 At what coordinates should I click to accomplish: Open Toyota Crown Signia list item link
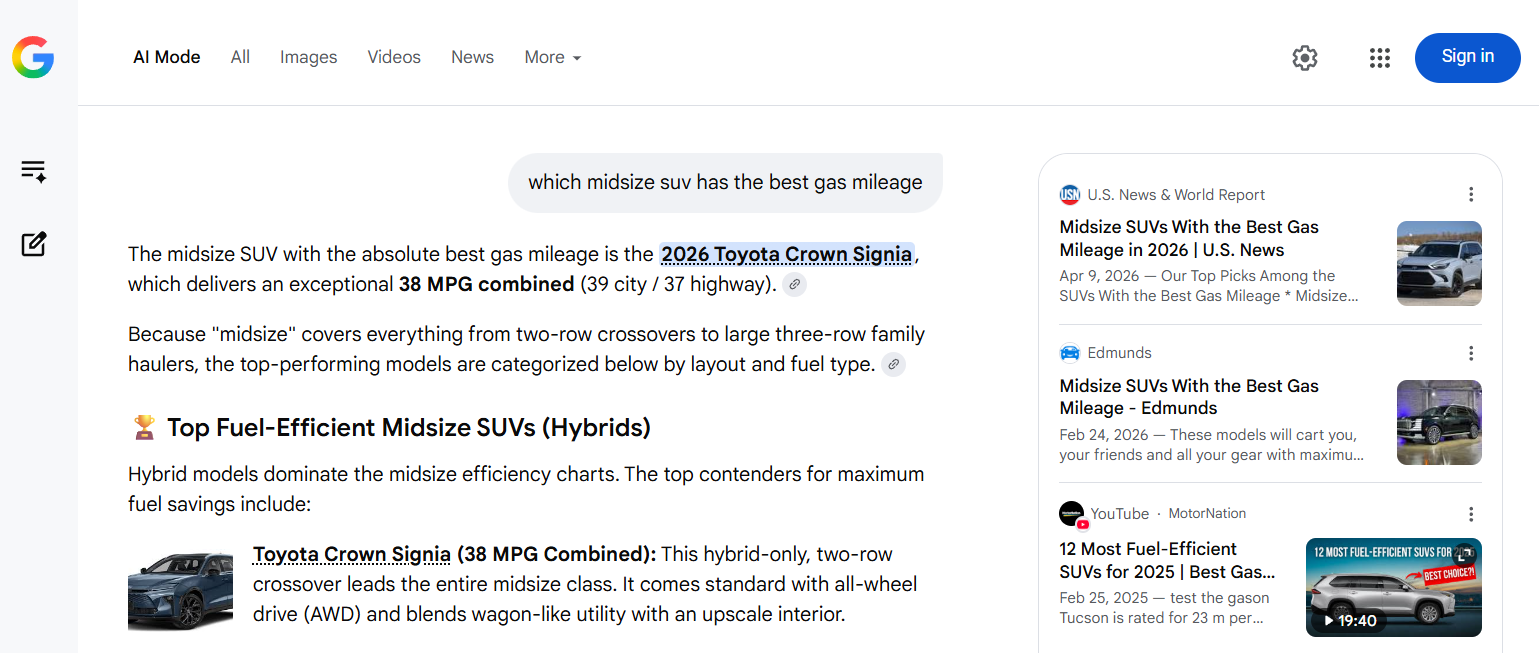pos(352,554)
